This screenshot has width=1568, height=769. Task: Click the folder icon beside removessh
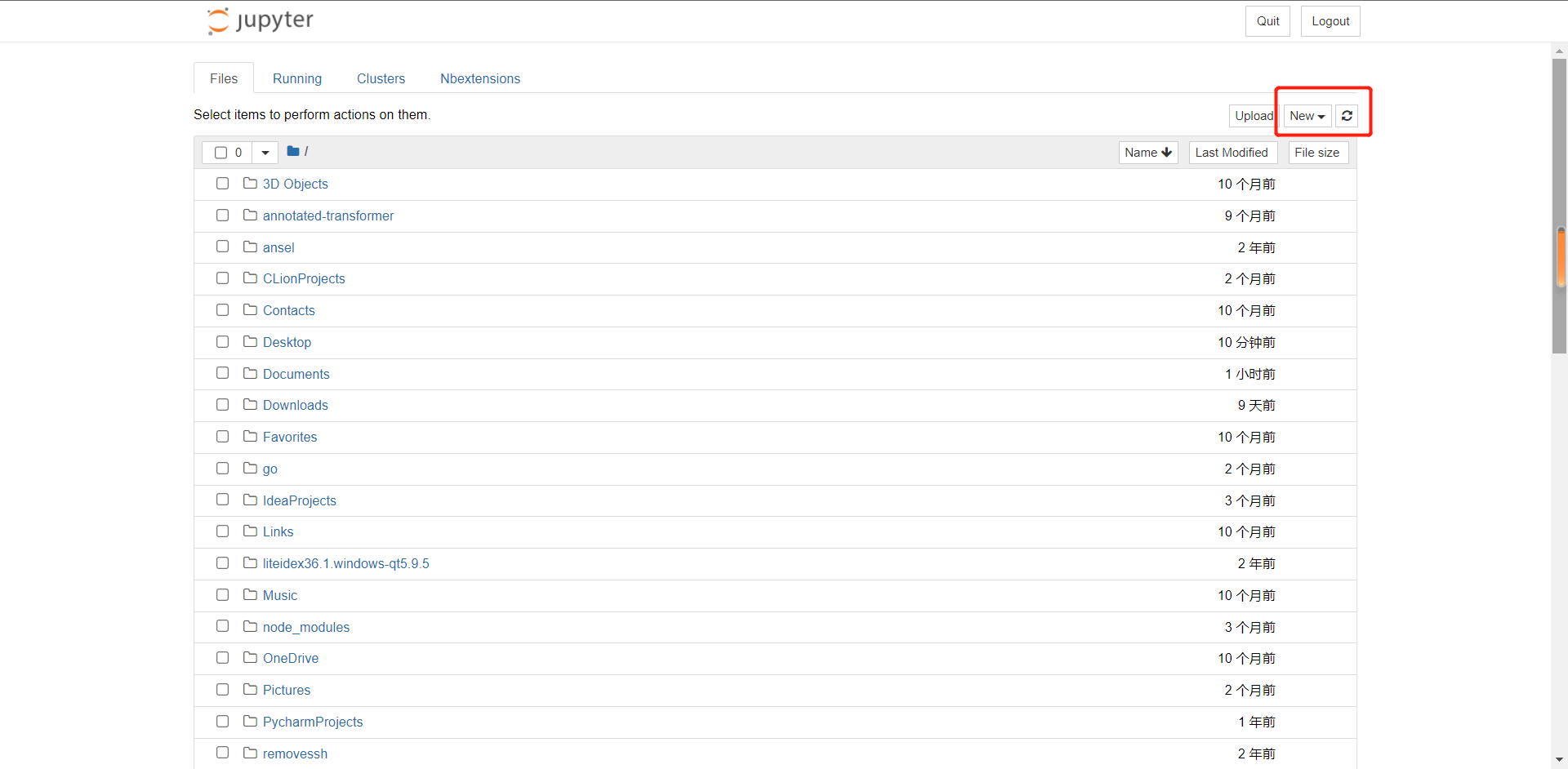[x=250, y=753]
